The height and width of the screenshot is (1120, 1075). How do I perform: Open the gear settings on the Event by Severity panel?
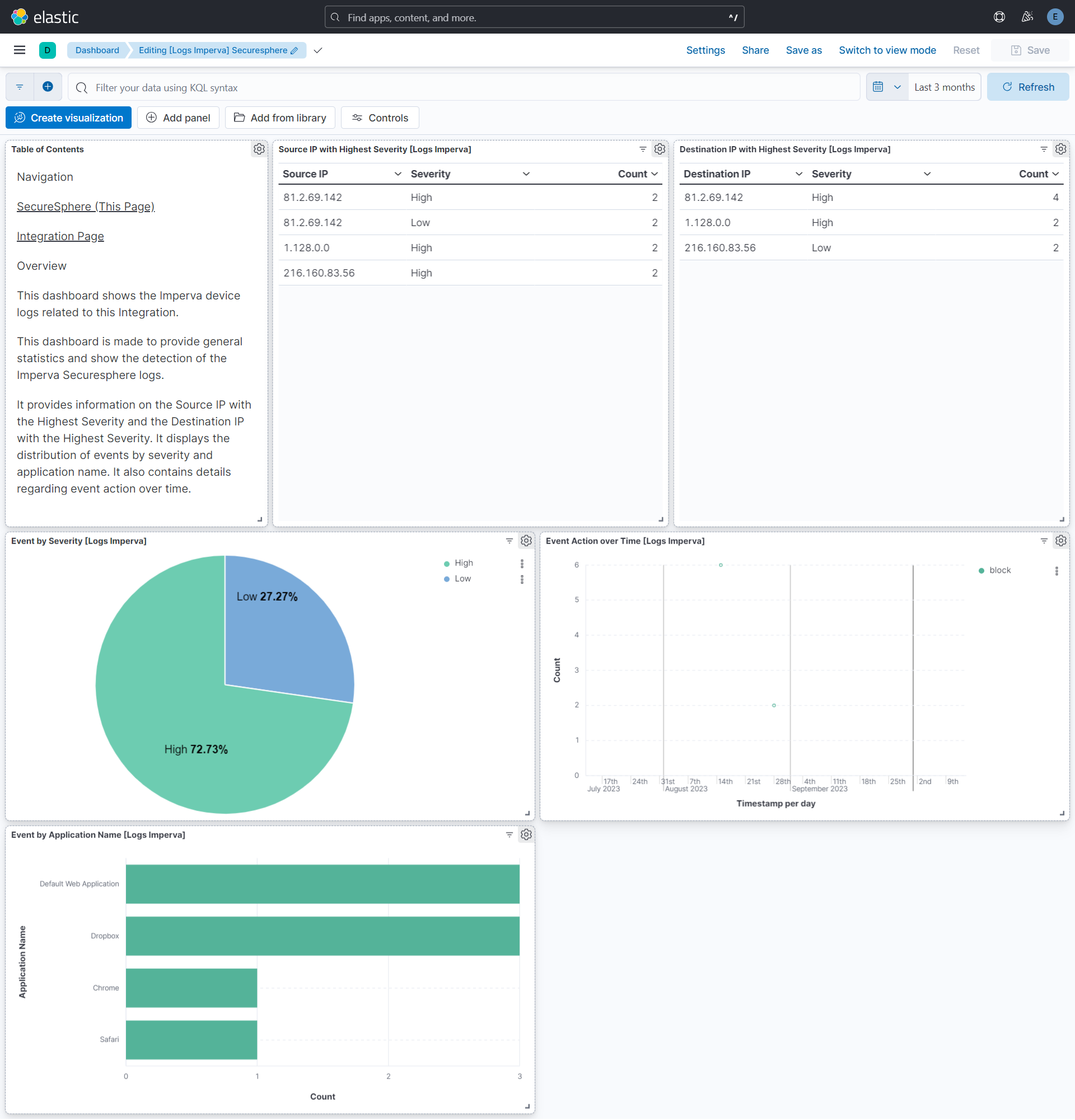click(525, 541)
